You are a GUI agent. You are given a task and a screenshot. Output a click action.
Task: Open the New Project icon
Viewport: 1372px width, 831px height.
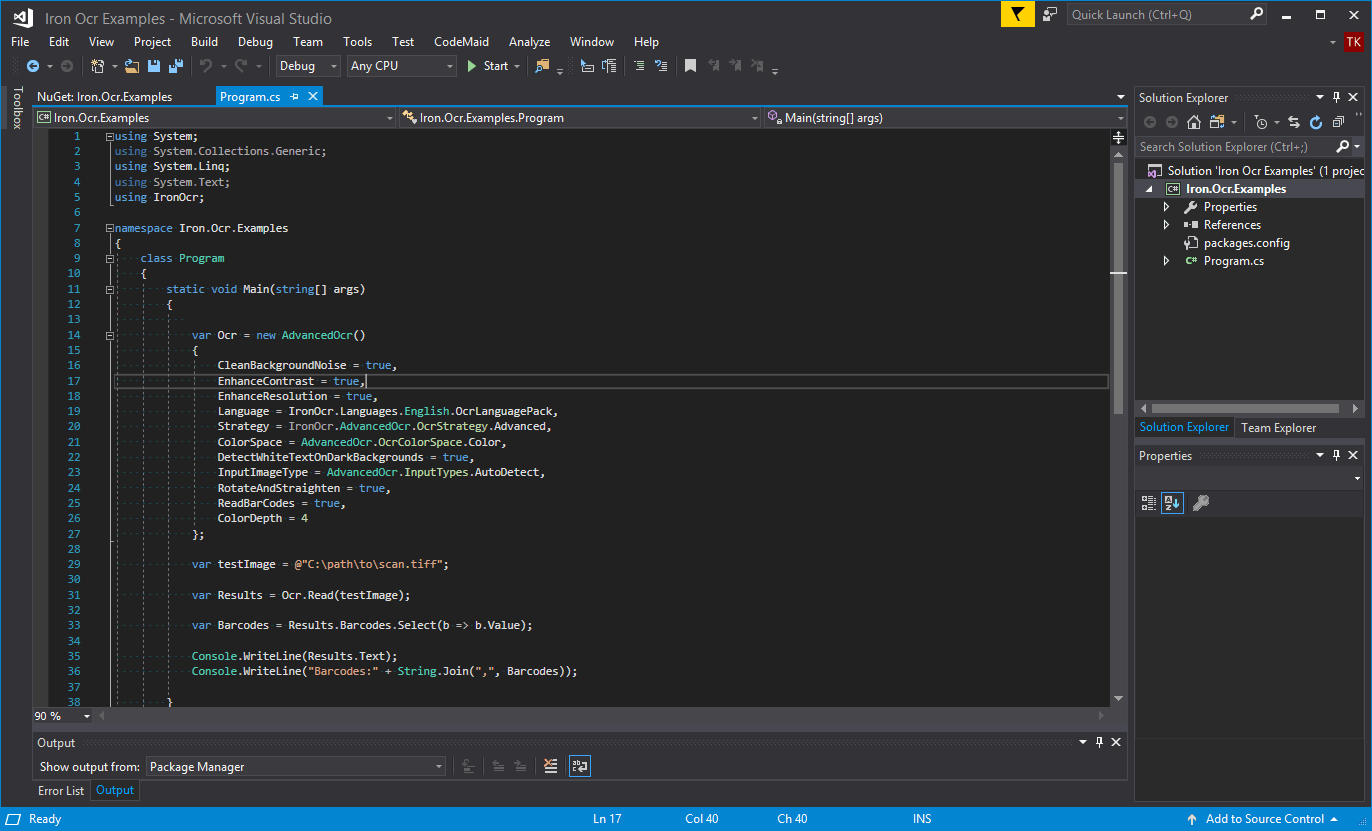tap(96, 66)
